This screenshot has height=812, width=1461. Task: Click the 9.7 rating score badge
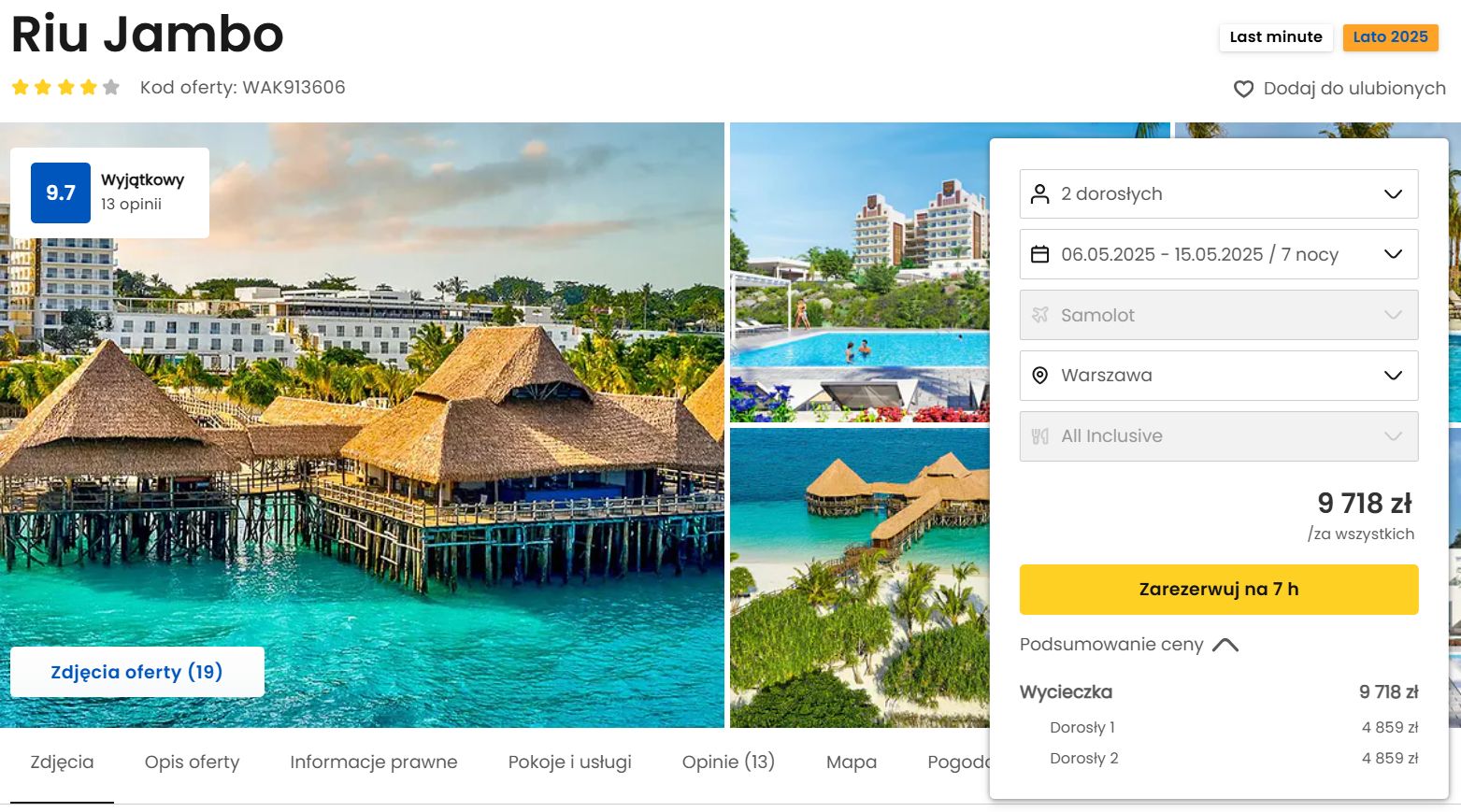point(61,192)
